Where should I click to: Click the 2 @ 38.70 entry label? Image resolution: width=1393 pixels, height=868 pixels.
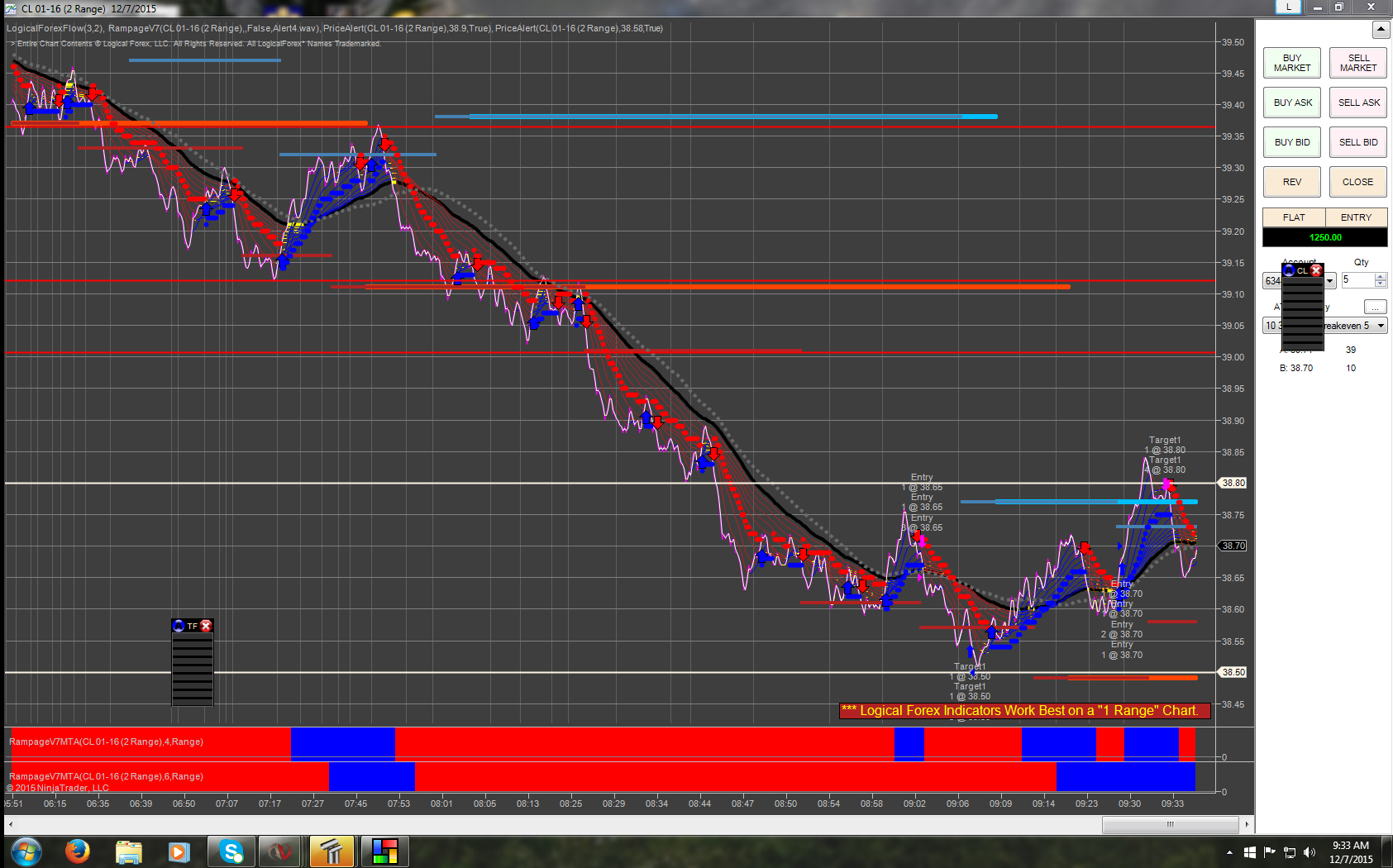pyautogui.click(x=1122, y=635)
